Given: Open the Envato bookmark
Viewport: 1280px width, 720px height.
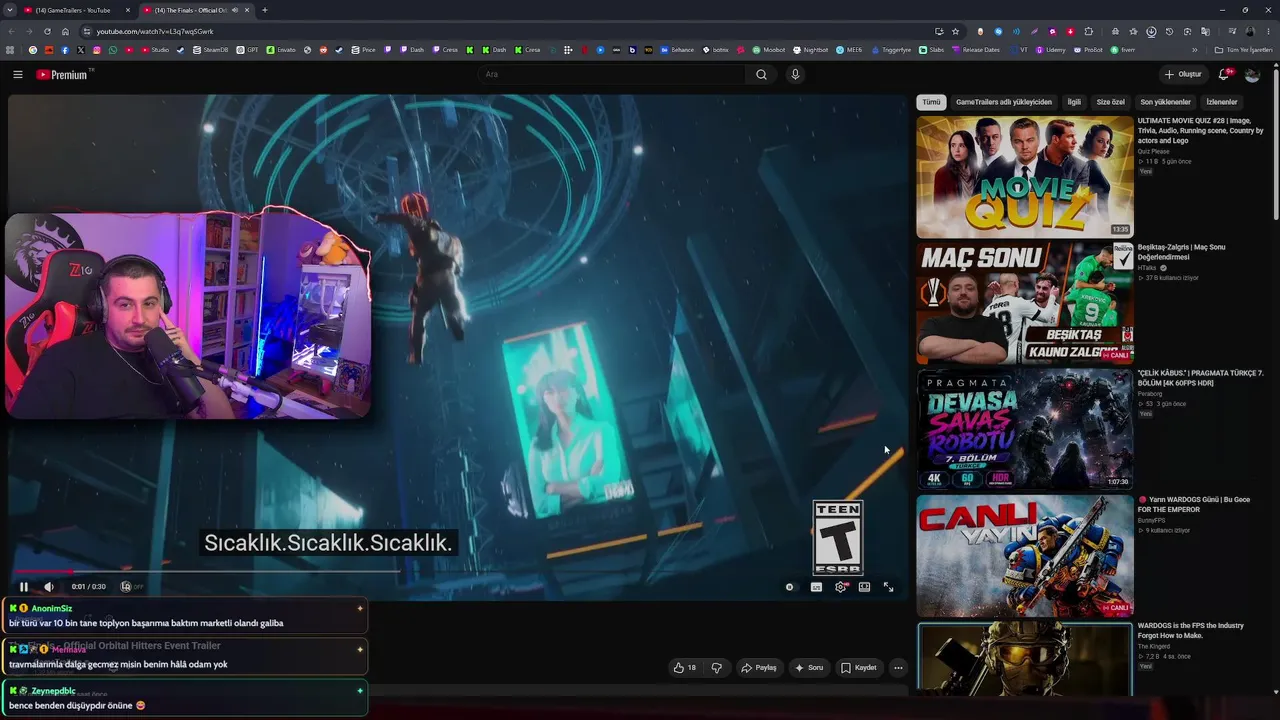Looking at the screenshot, I should click(x=281, y=50).
